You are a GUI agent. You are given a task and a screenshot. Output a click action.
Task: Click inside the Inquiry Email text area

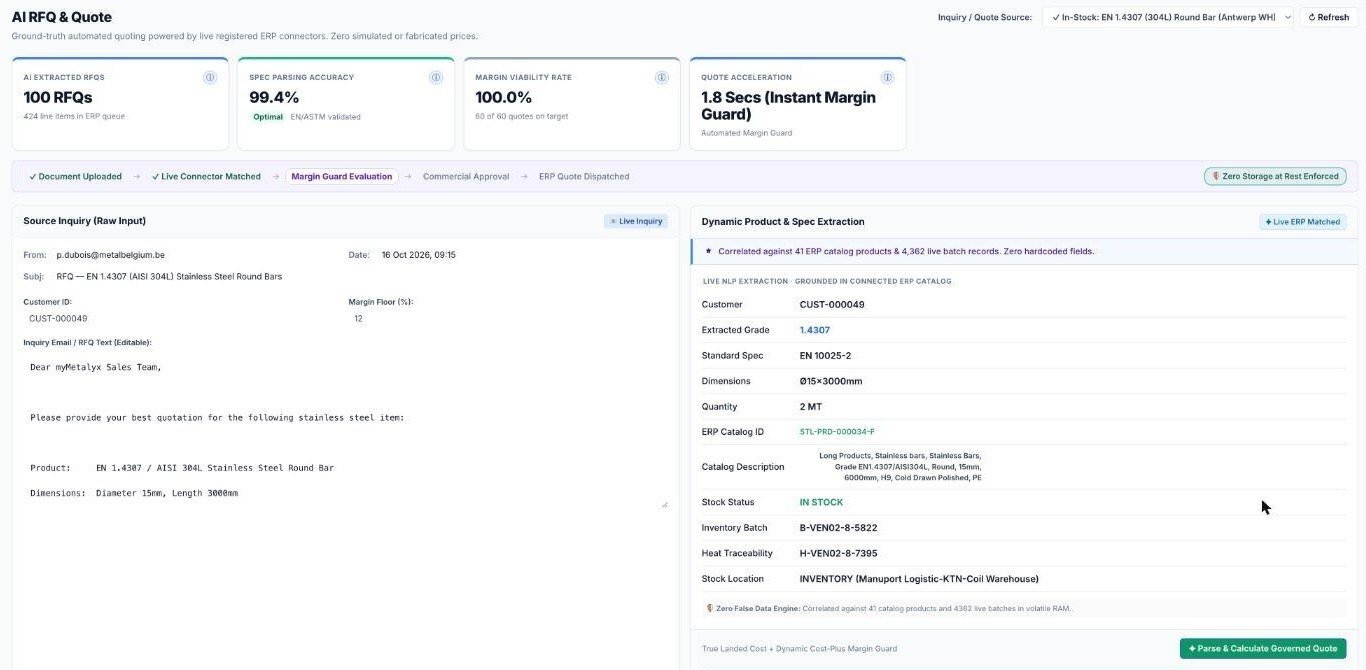coord(346,430)
